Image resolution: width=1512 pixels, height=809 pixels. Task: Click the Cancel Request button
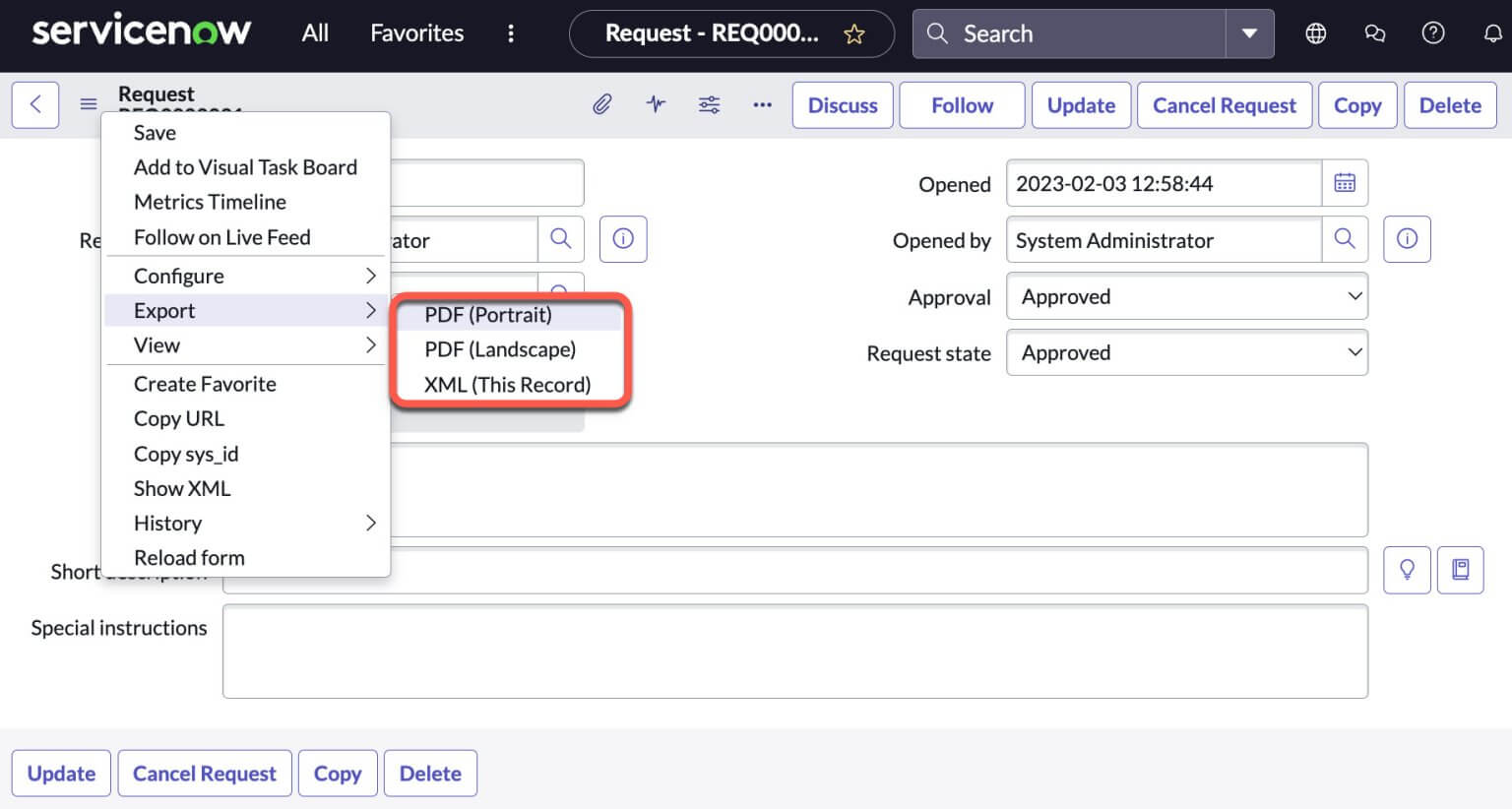[1225, 104]
